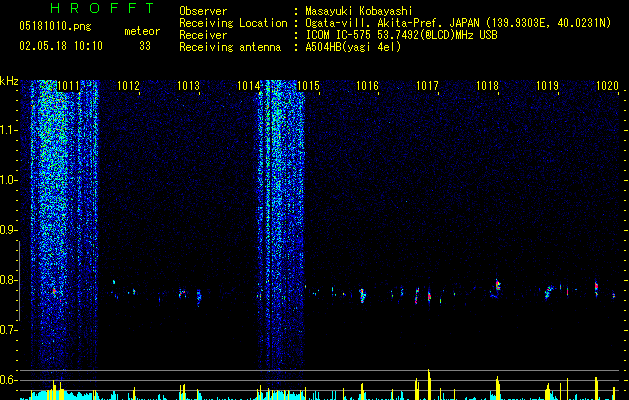Click the 1019 time marker
This screenshot has width=629, height=400.
click(548, 86)
